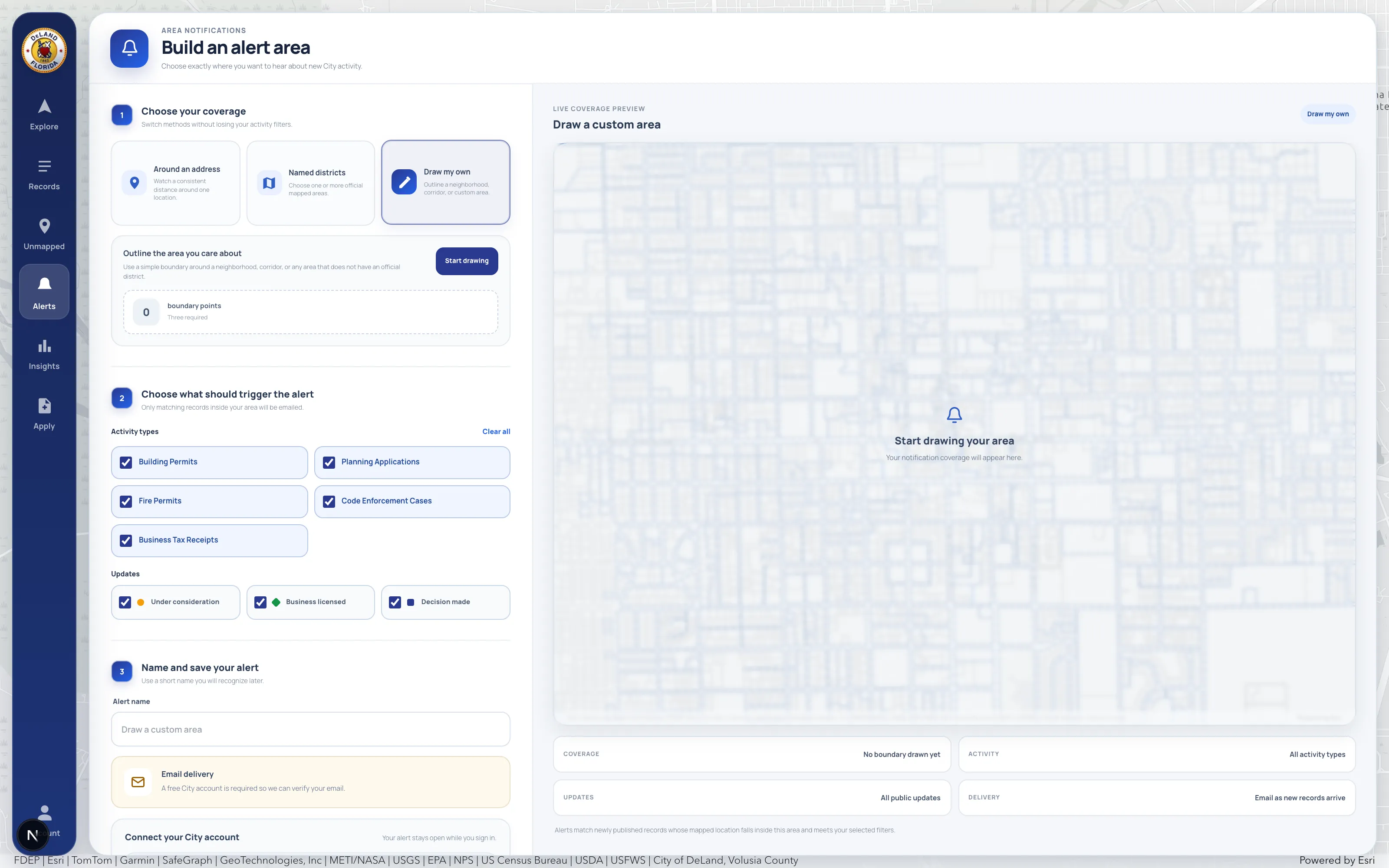1389x868 pixels.
Task: Select the Draw my own coverage card
Action: (445, 182)
